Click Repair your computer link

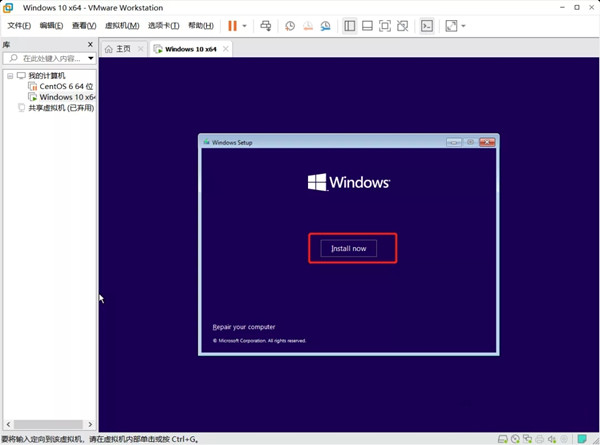coord(244,327)
